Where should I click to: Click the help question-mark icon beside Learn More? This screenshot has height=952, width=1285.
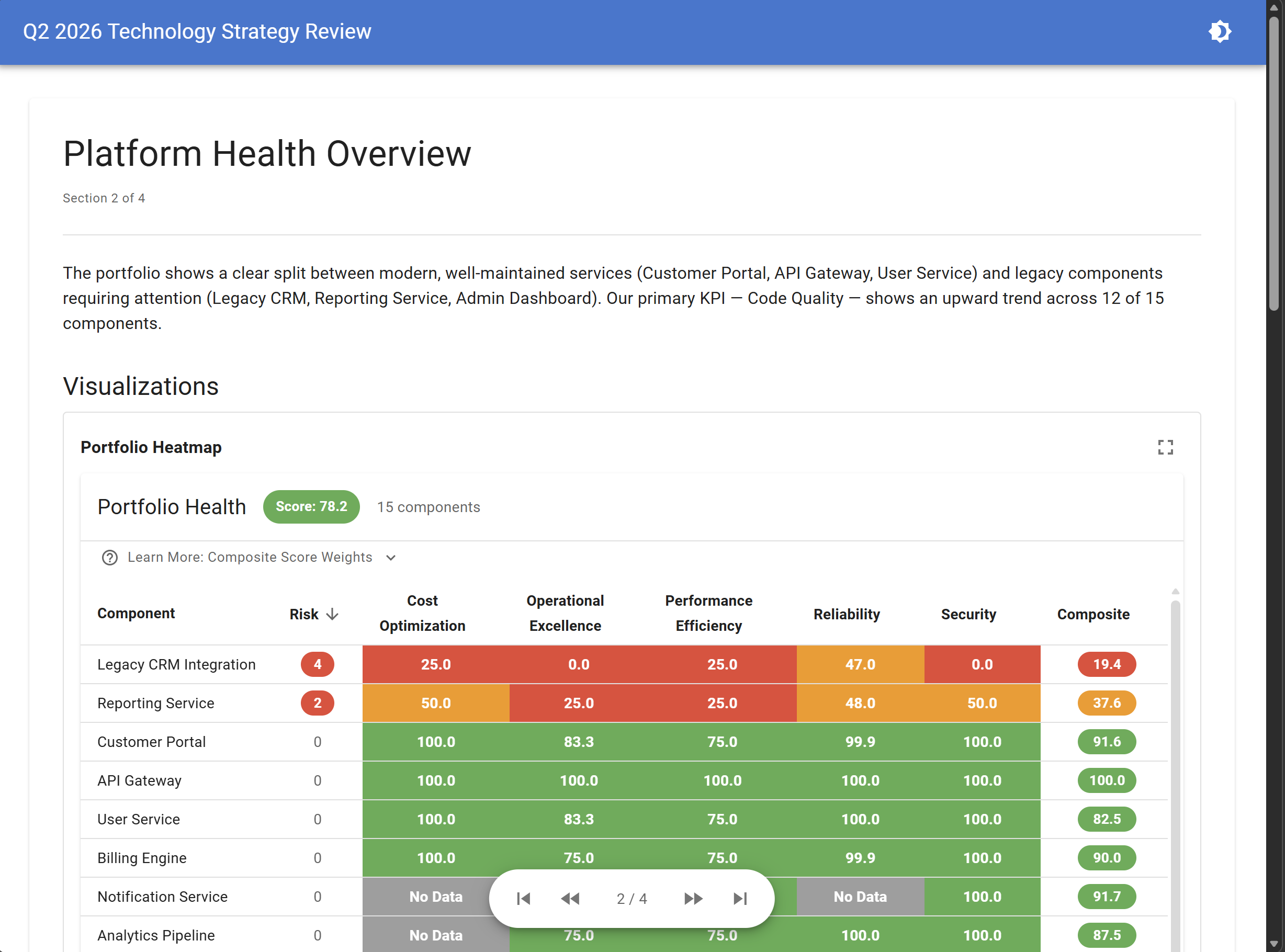pos(109,558)
